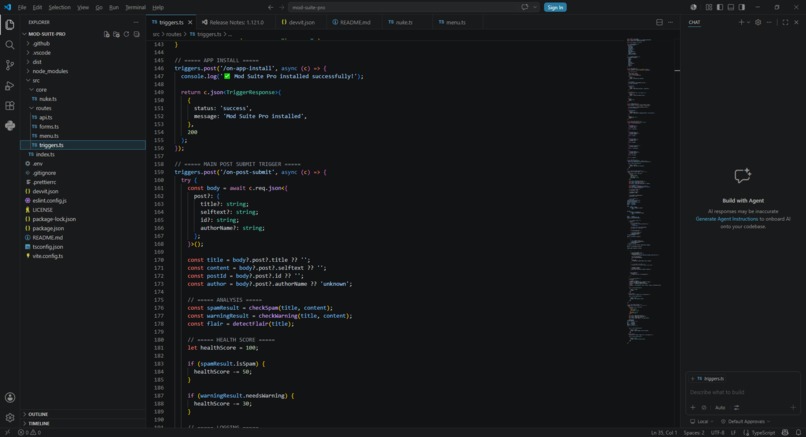Click the New File icon in Explorer
This screenshot has height=437, width=806.
[106, 34]
